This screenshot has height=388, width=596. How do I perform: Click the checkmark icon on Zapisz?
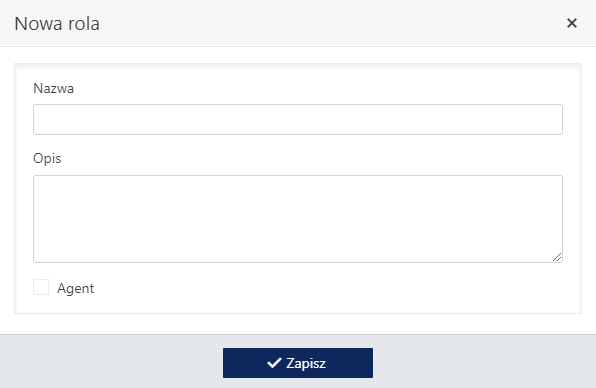tap(274, 363)
